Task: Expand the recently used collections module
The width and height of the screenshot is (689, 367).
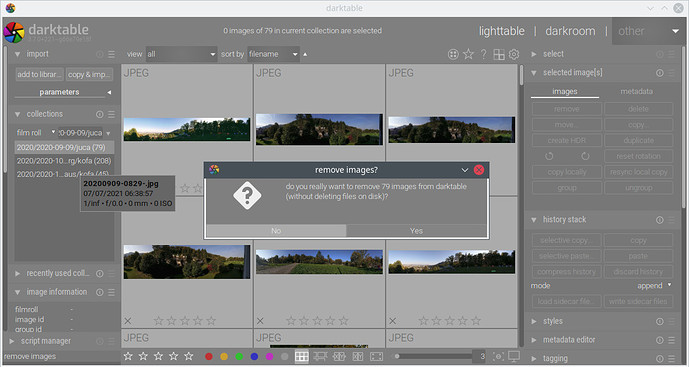Action: pos(18,273)
